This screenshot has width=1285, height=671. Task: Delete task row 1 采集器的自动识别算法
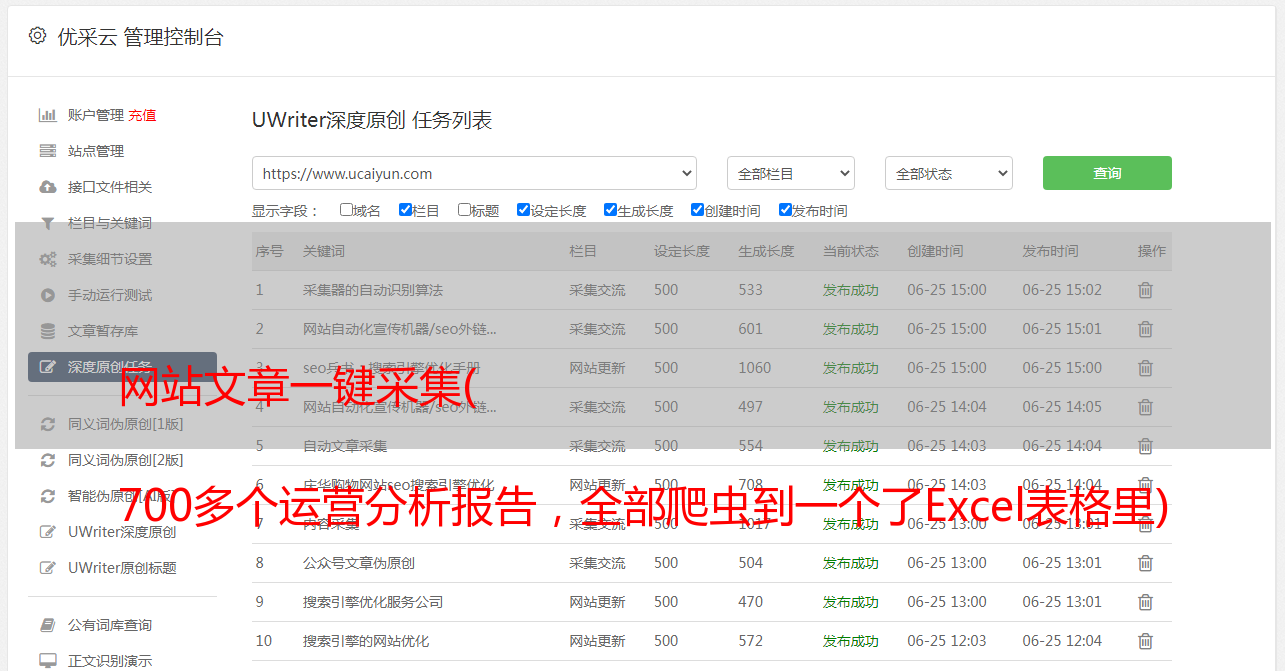[1145, 290]
